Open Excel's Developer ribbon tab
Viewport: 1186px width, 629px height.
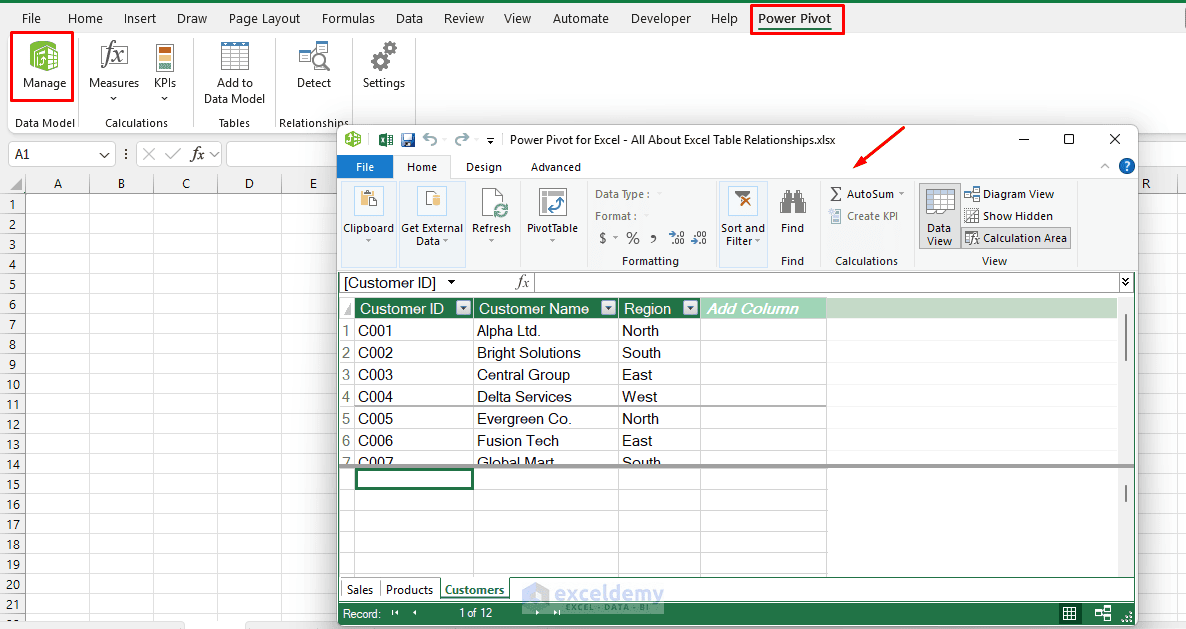pos(660,18)
